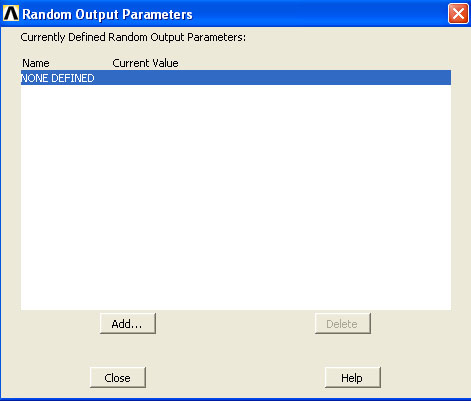Image resolution: width=471 pixels, height=401 pixels.
Task: Click the blank gray area below the Delete button
Action: point(343,348)
